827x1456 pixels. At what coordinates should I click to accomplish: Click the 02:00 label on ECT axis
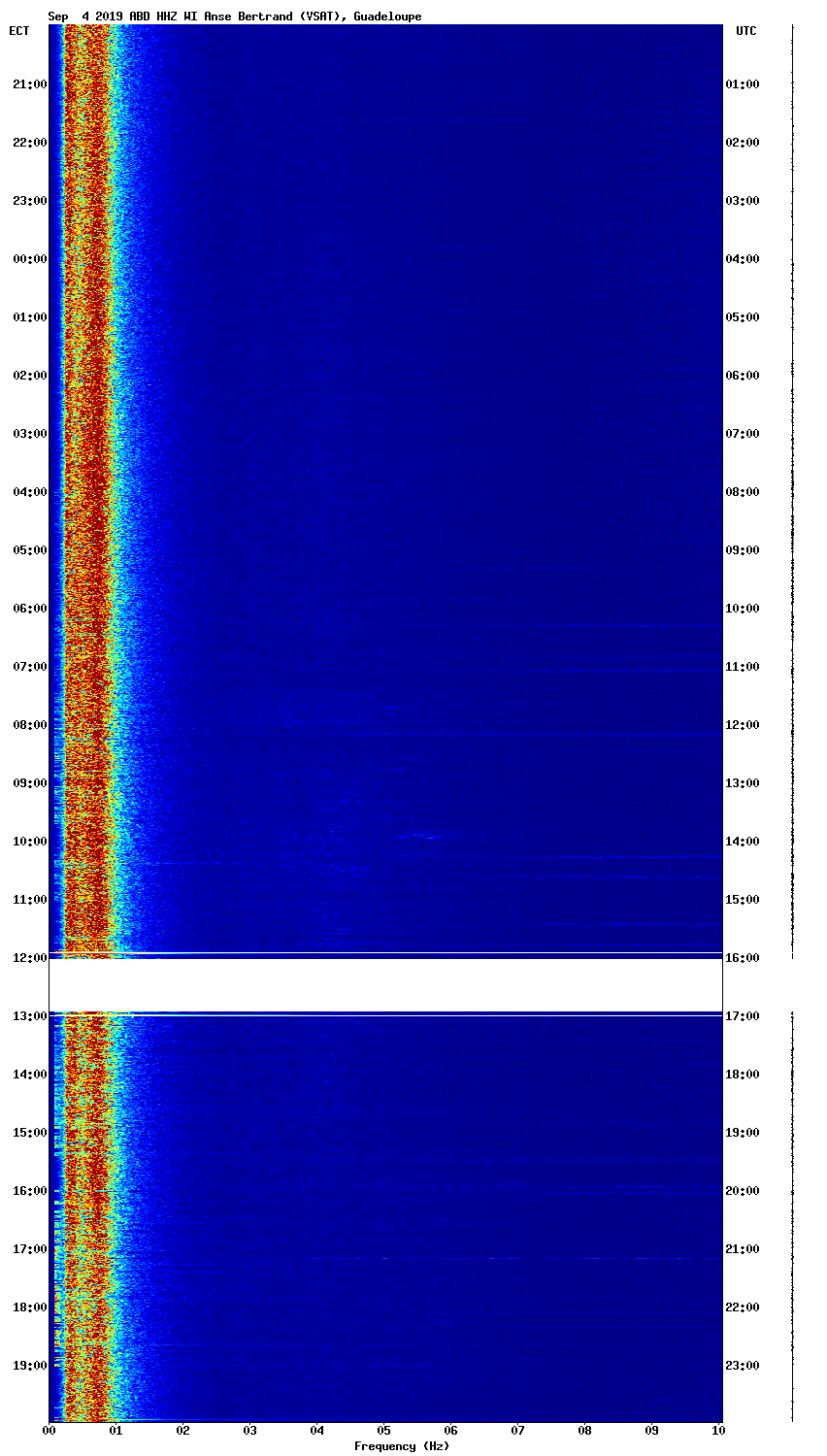pyautogui.click(x=29, y=376)
